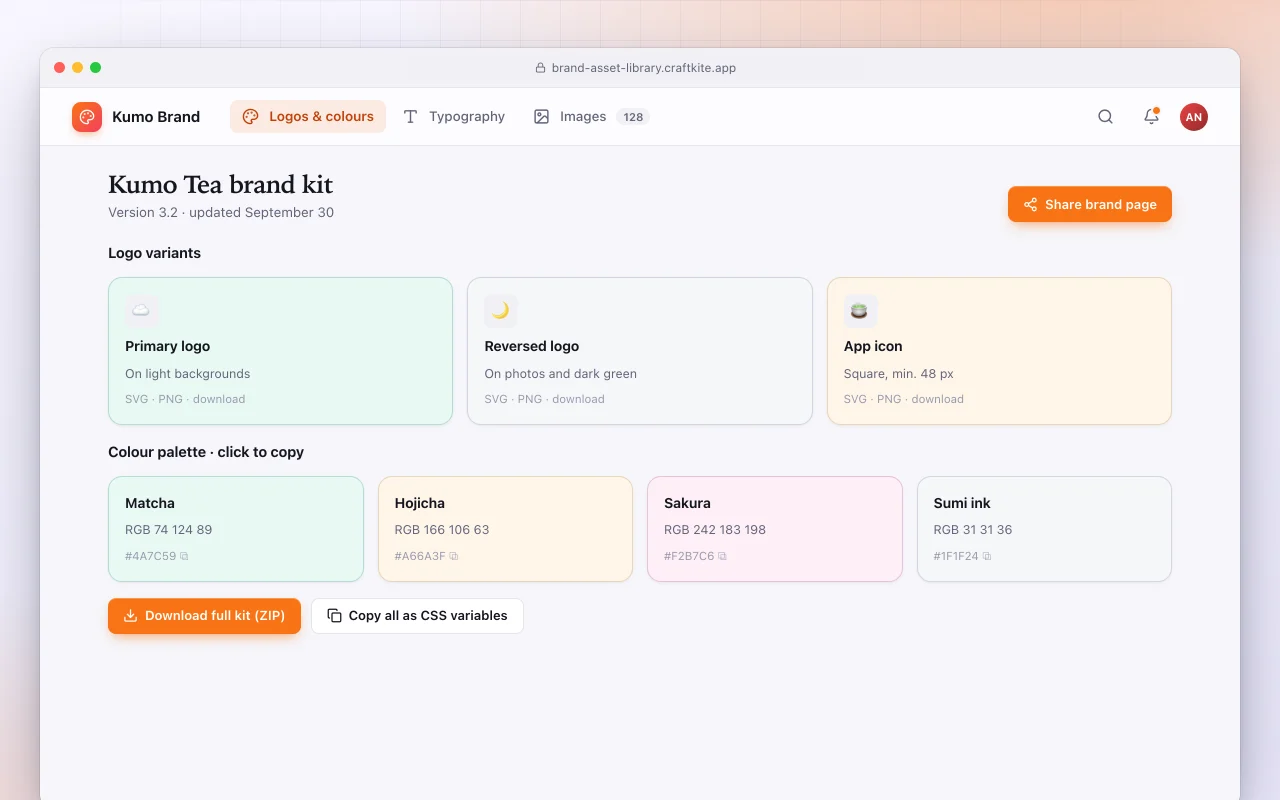Click the browser address bar URL
This screenshot has width=1280, height=800.
[644, 68]
